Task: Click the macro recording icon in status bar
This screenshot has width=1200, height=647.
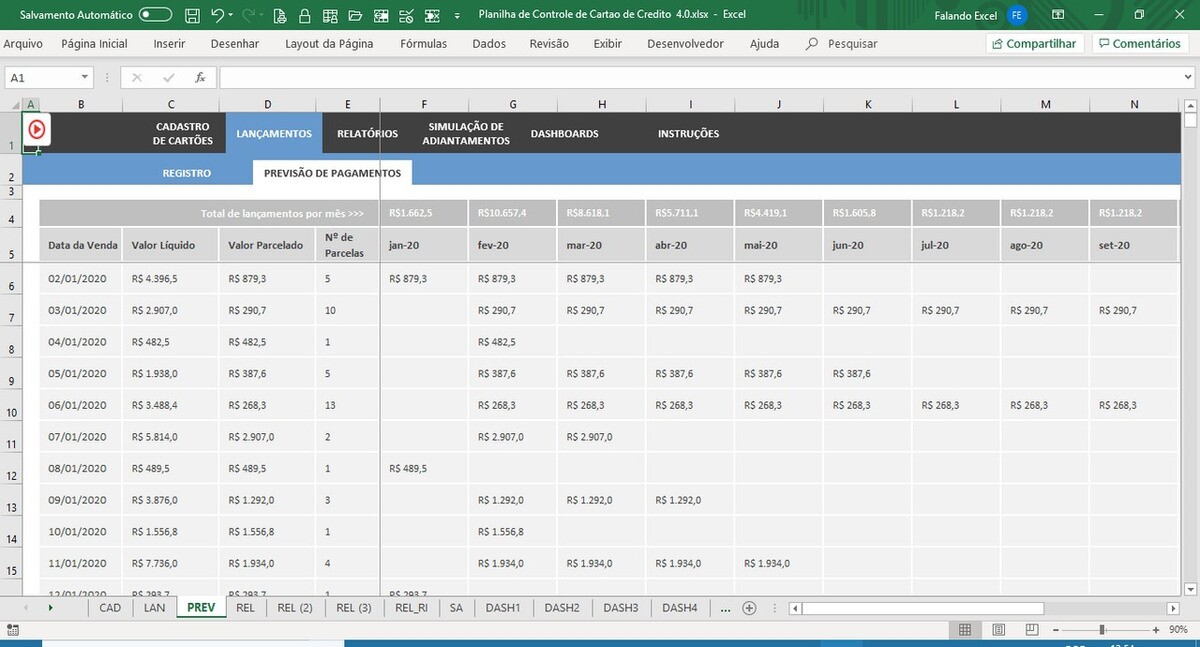Action: (x=12, y=630)
